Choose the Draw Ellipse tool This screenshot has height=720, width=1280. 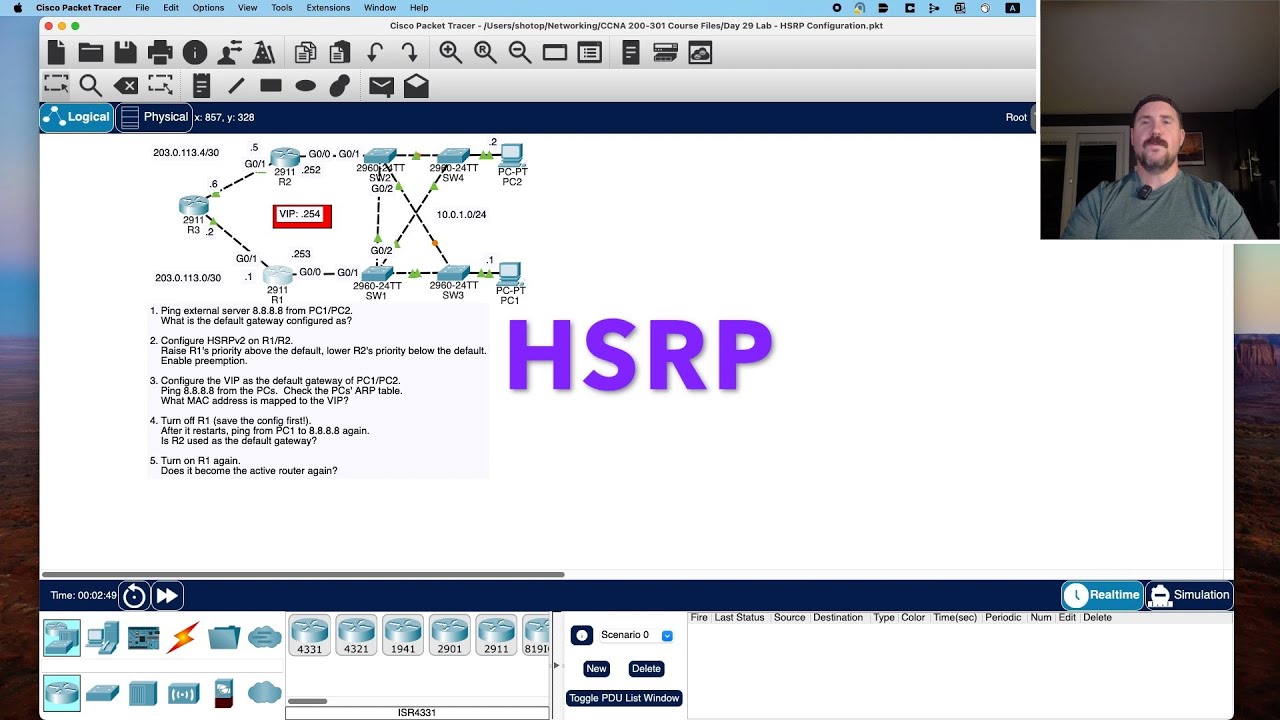pos(306,86)
